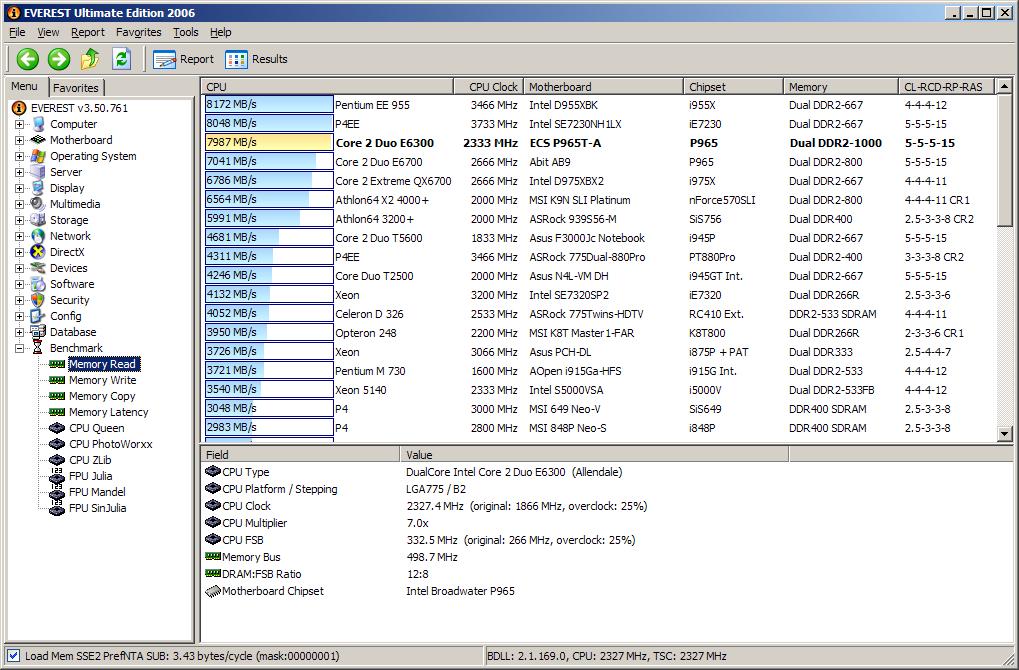Select the Devices tree icon
The image size is (1019, 670).
click(x=38, y=268)
